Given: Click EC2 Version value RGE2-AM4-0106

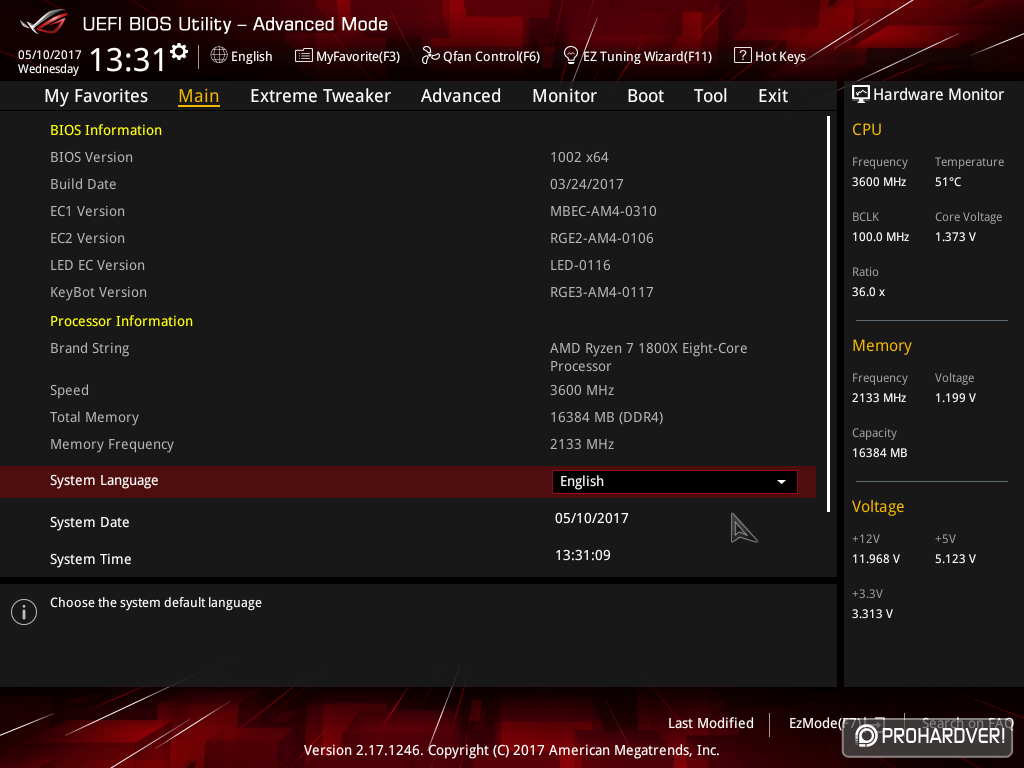Looking at the screenshot, I should pos(601,238).
